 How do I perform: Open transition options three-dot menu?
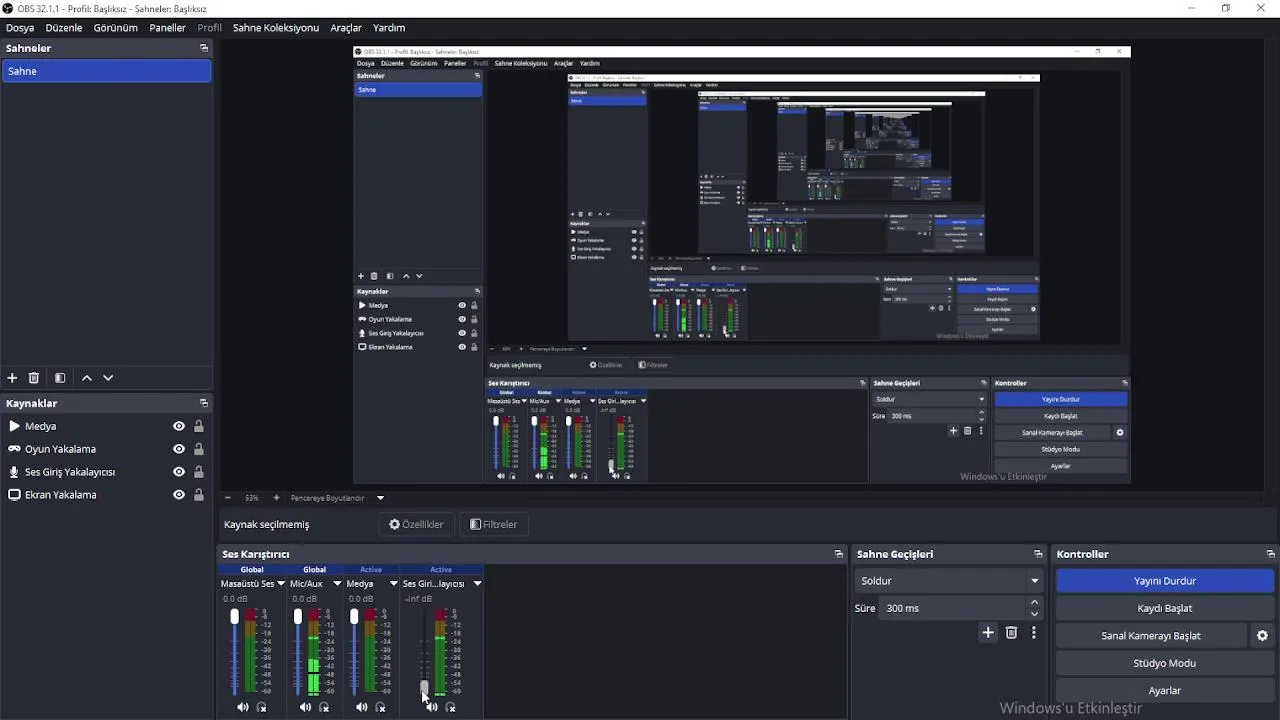(1034, 633)
